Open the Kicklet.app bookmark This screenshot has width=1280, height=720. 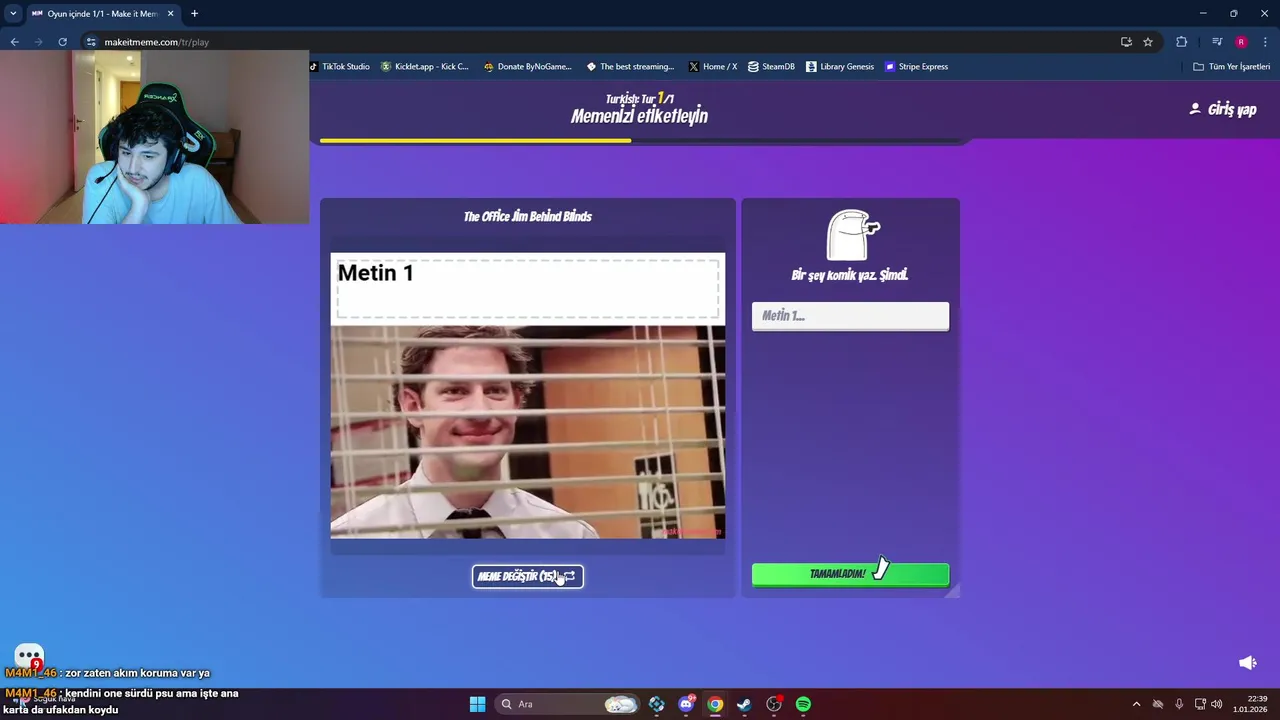425,67
